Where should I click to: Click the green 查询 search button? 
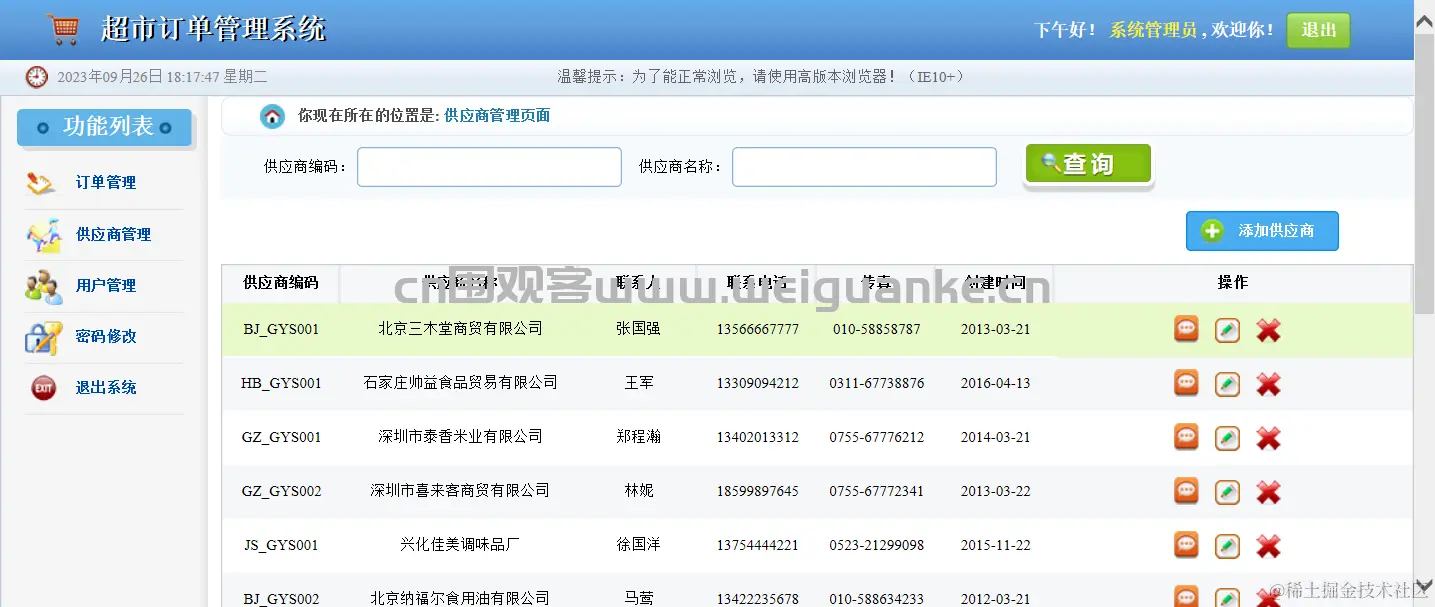[1088, 164]
